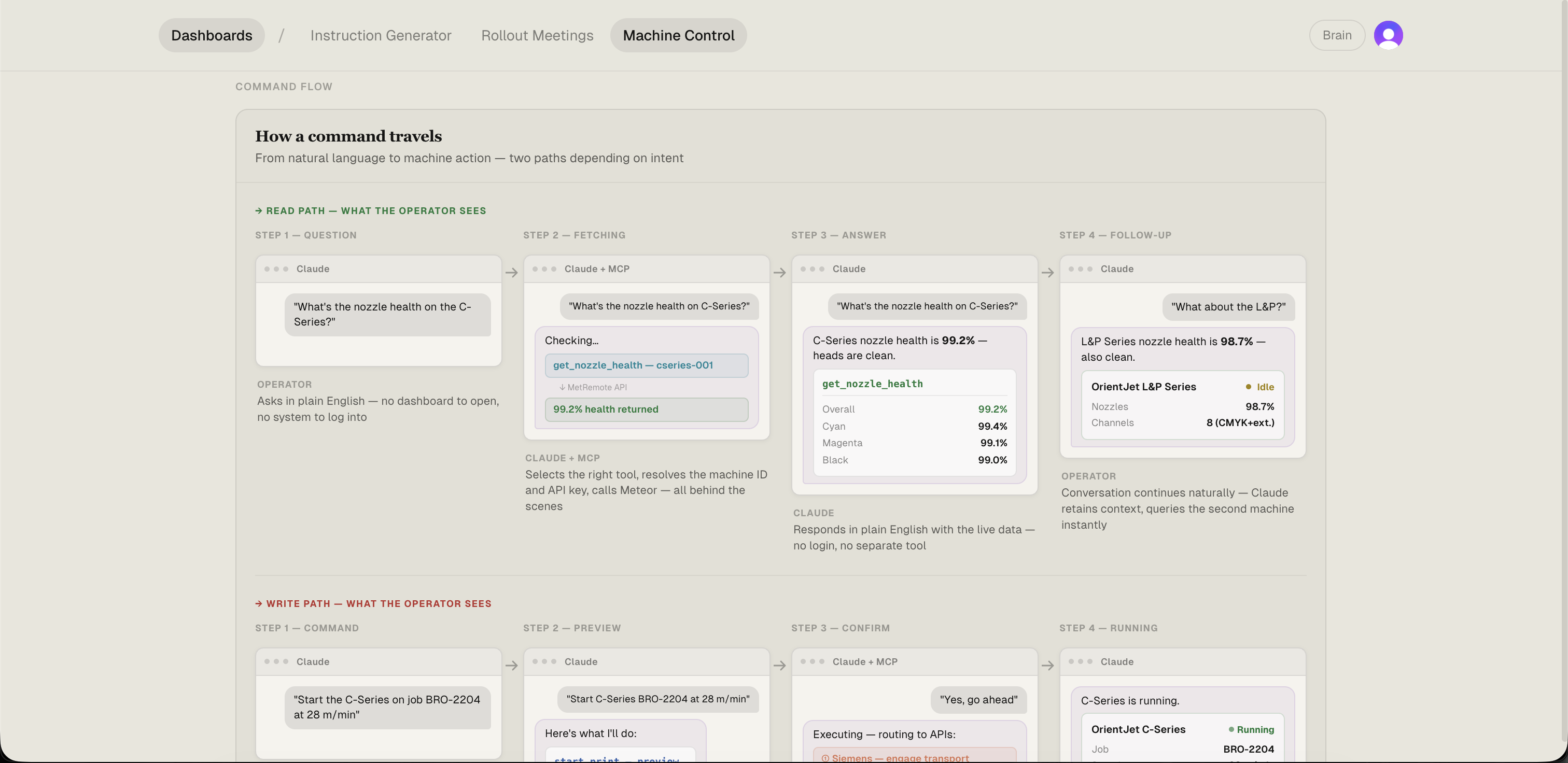The width and height of the screenshot is (1568, 763).
Task: Click the Idle status dot on L&P card
Action: [x=1249, y=387]
